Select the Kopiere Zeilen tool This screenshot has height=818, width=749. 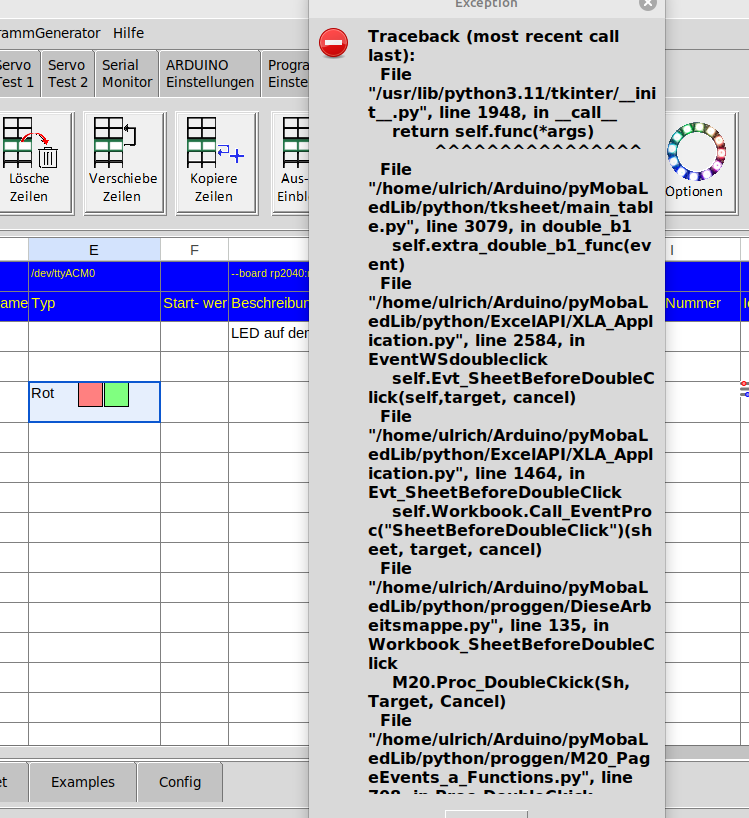click(x=214, y=162)
